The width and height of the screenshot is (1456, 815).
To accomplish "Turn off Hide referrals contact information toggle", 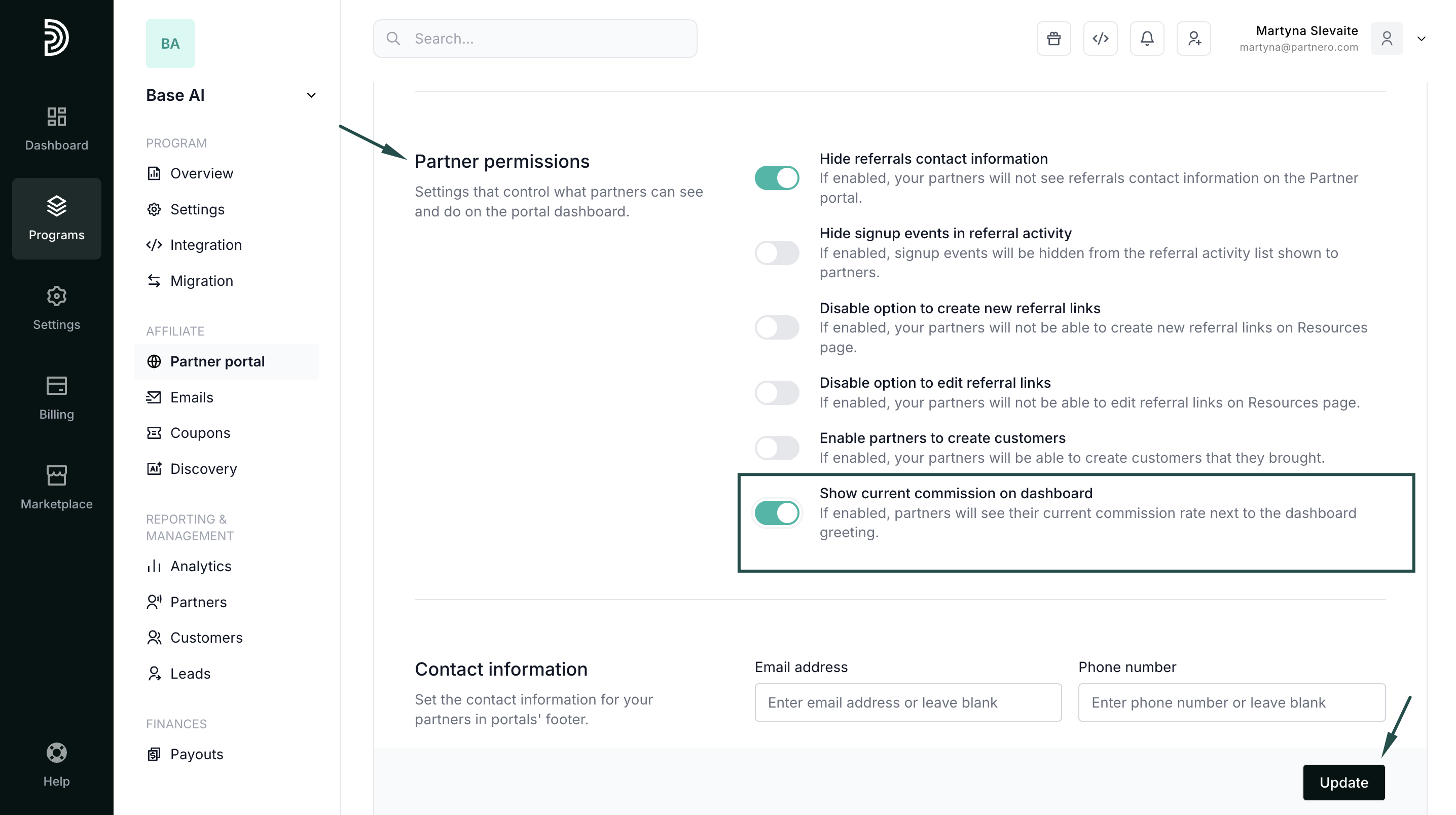I will pos(777,178).
